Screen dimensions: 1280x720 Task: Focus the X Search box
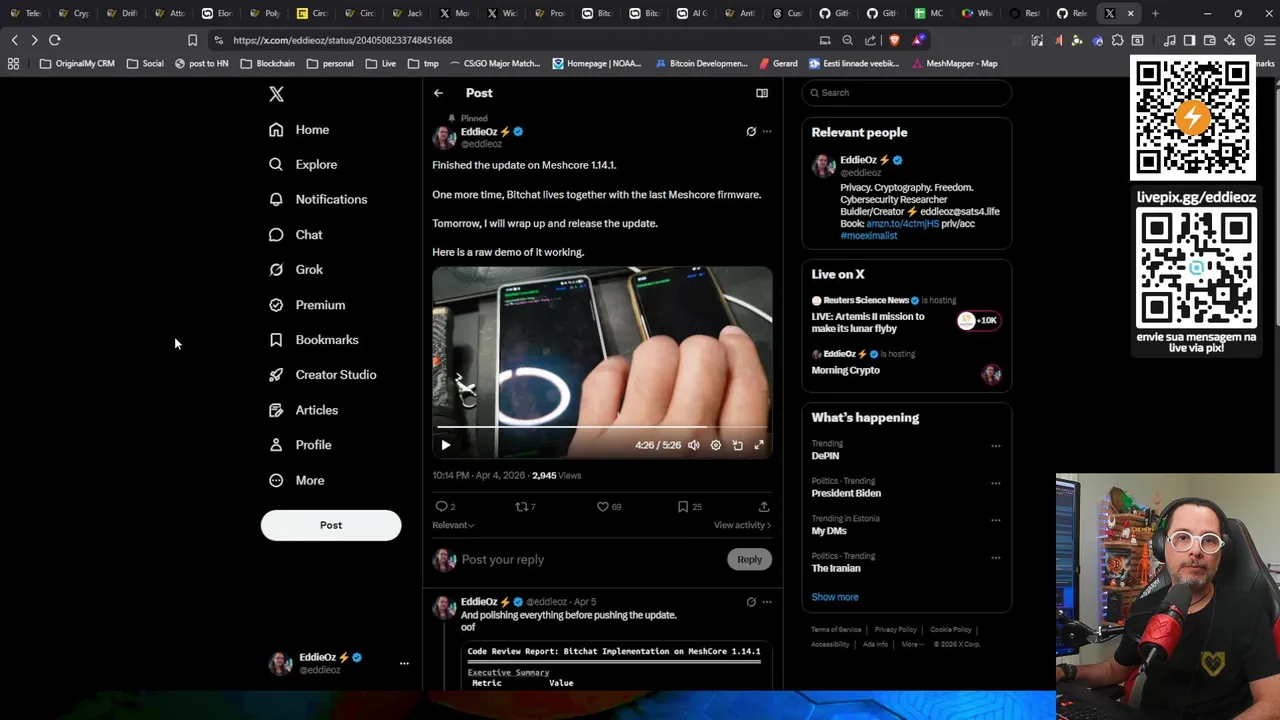tap(906, 93)
